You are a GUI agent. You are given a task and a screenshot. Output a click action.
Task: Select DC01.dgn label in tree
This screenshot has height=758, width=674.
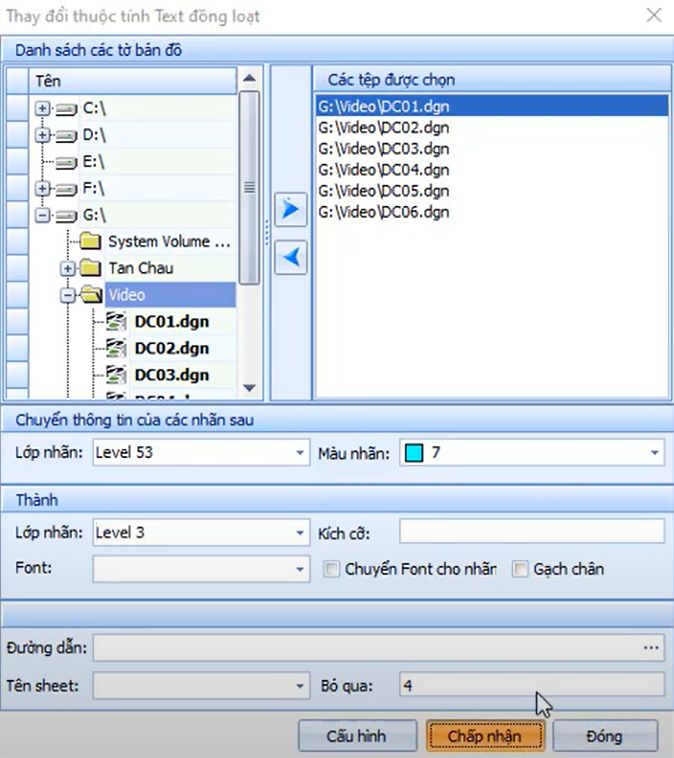click(172, 321)
